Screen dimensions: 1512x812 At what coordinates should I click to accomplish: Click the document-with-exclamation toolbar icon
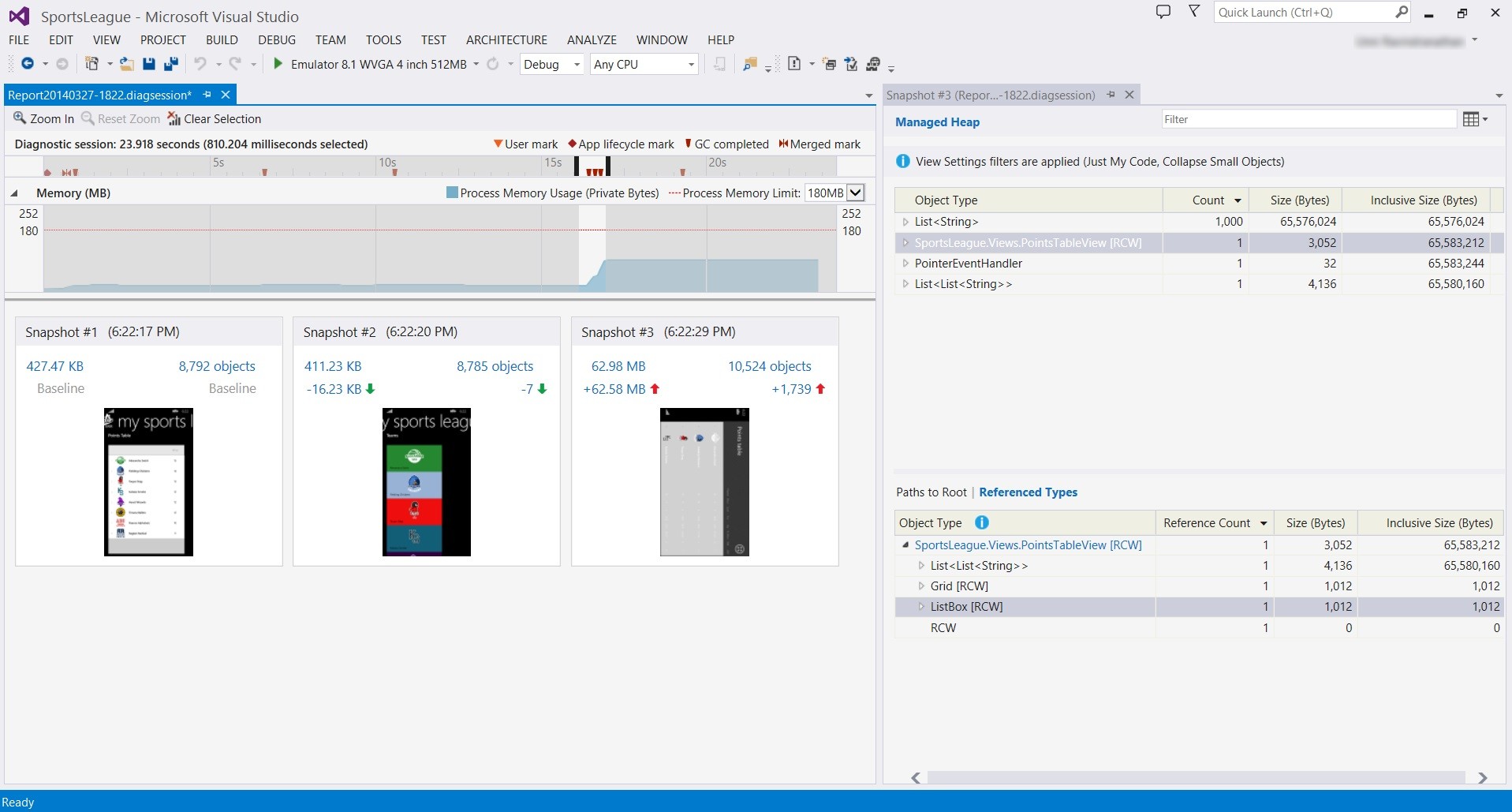click(794, 64)
